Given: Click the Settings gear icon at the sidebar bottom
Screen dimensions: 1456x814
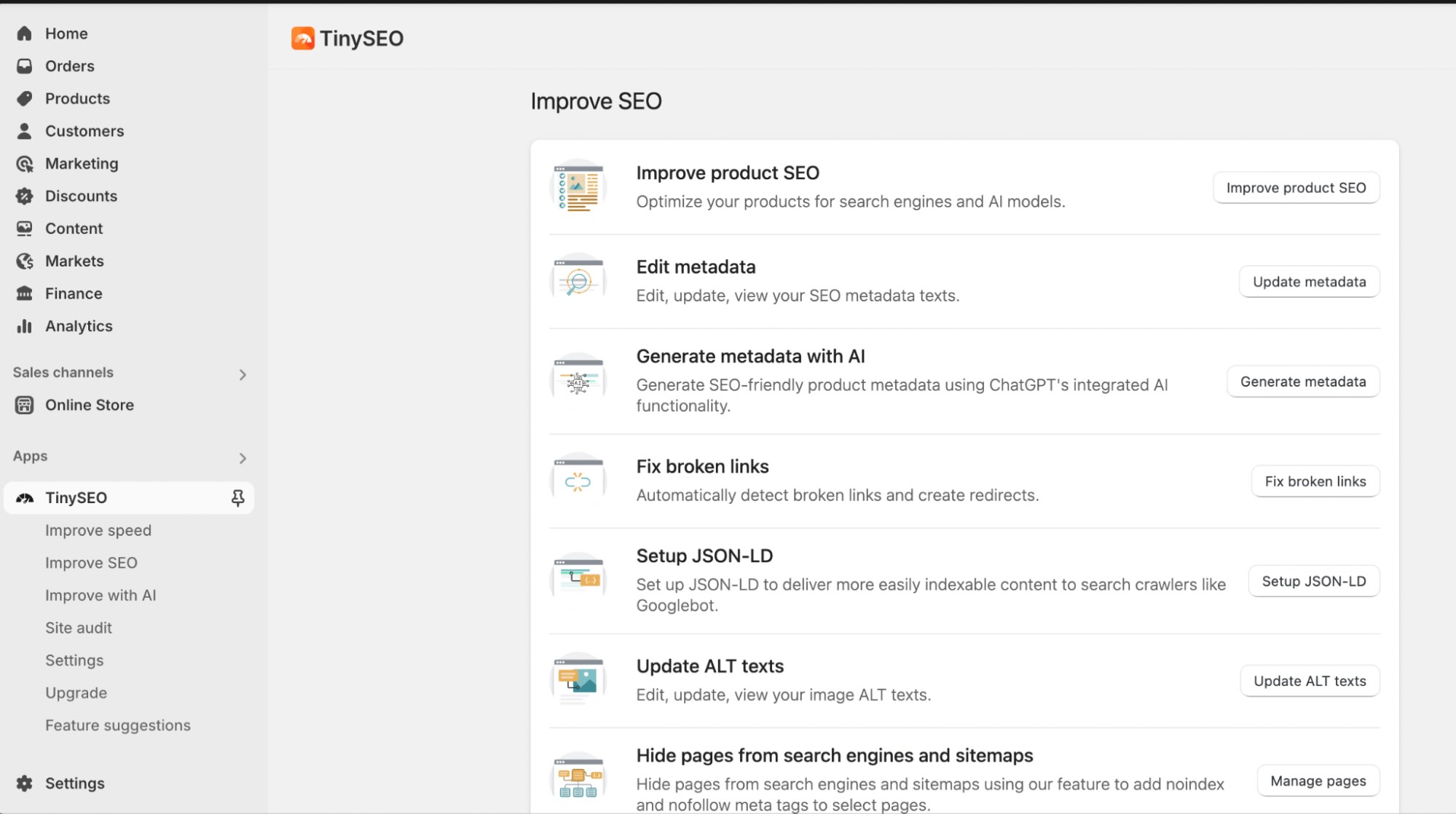Looking at the screenshot, I should pos(24,783).
